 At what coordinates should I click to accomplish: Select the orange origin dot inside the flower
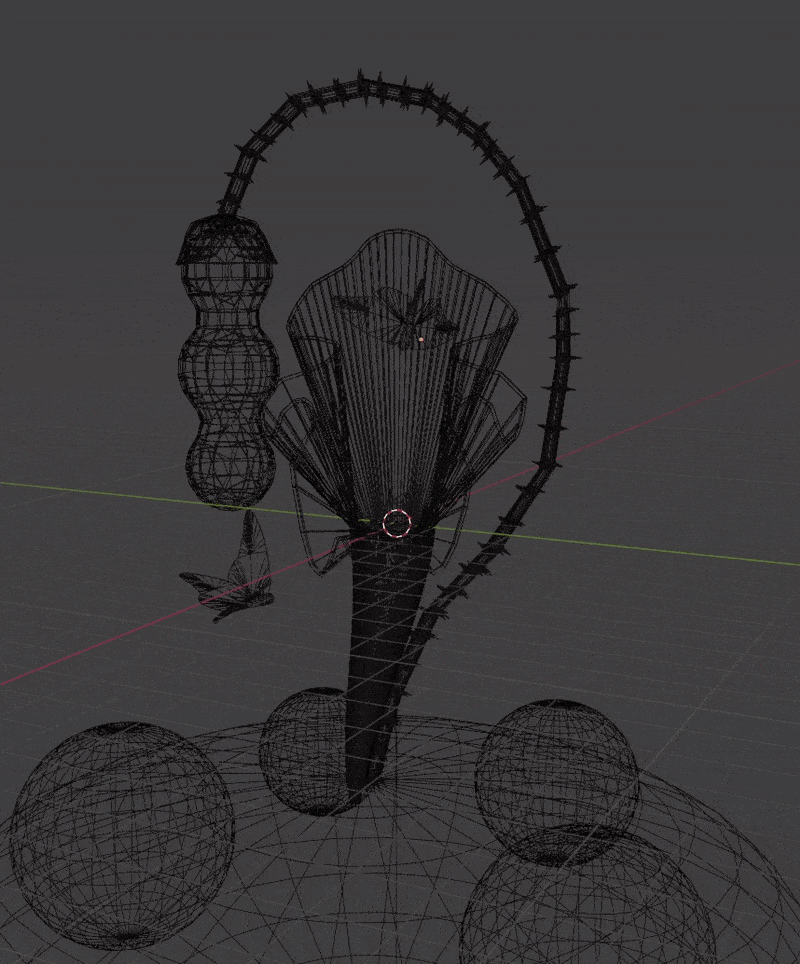(421, 339)
